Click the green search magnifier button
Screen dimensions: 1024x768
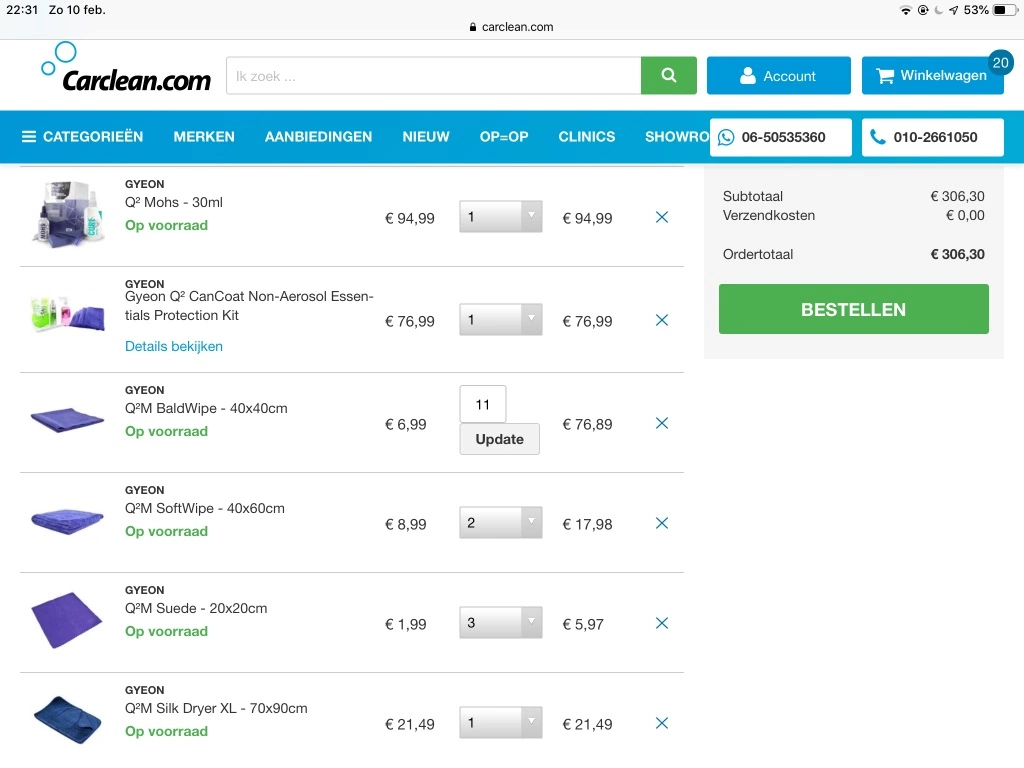coord(669,76)
